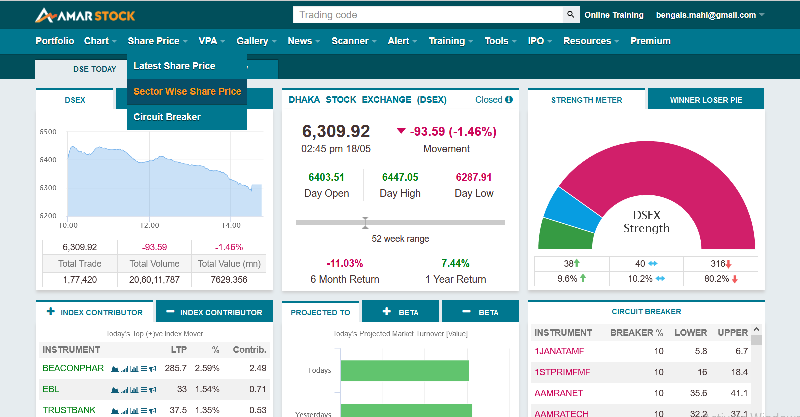Viewport: 800px width, 417px height.
Task: Click the Todays projected turnover bar
Action: pyautogui.click(x=405, y=371)
